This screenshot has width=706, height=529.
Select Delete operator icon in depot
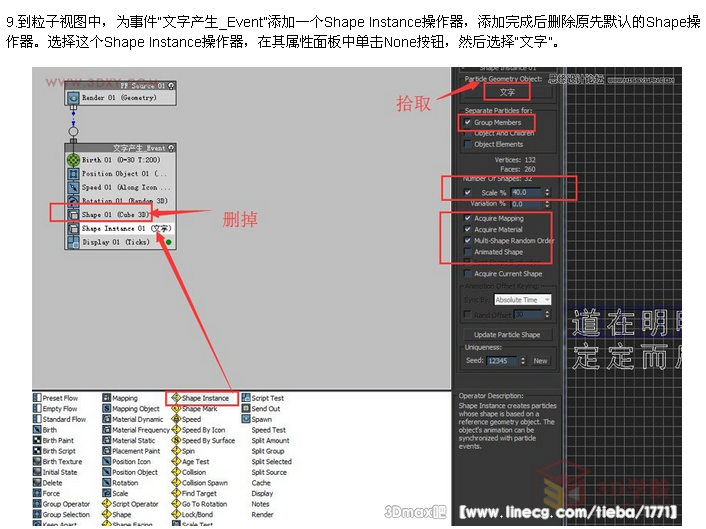coord(37,483)
